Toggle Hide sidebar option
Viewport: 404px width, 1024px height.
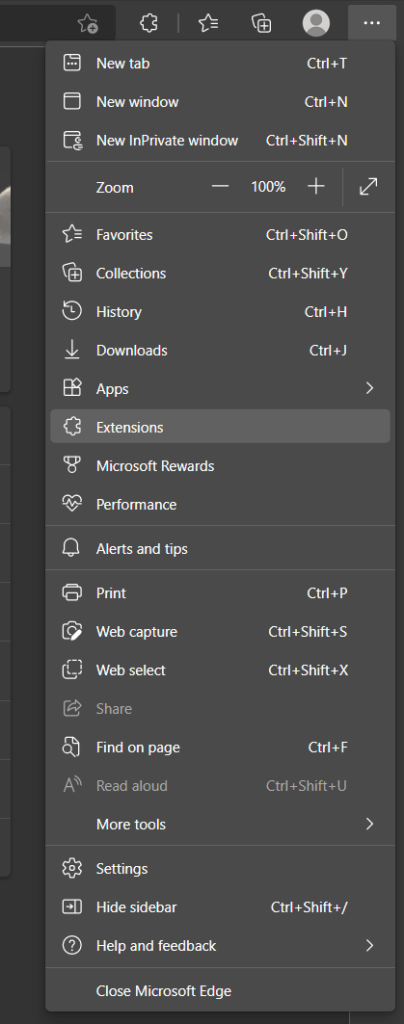click(220, 907)
